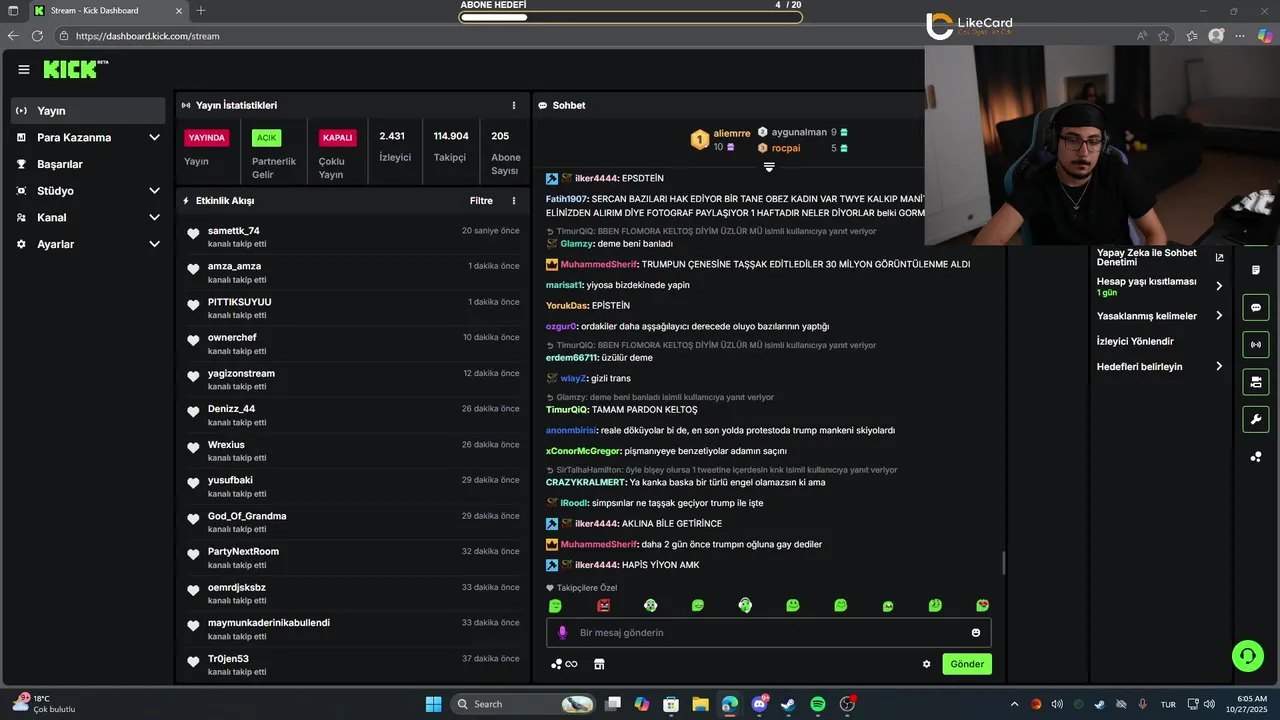The height and width of the screenshot is (720, 1280).
Task: Open Hedefleri belirleyin settings
Action: (1160, 367)
